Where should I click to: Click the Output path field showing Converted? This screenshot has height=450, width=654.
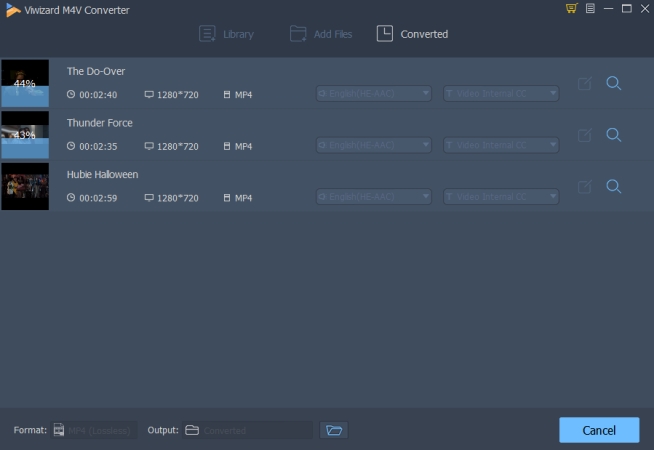click(x=247, y=430)
